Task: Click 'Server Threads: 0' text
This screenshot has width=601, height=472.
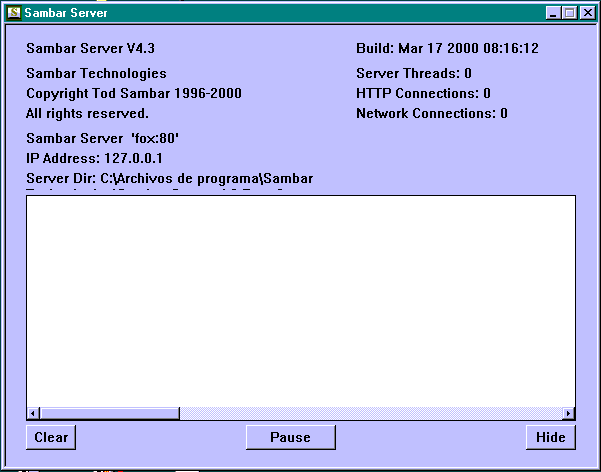Action: point(414,73)
